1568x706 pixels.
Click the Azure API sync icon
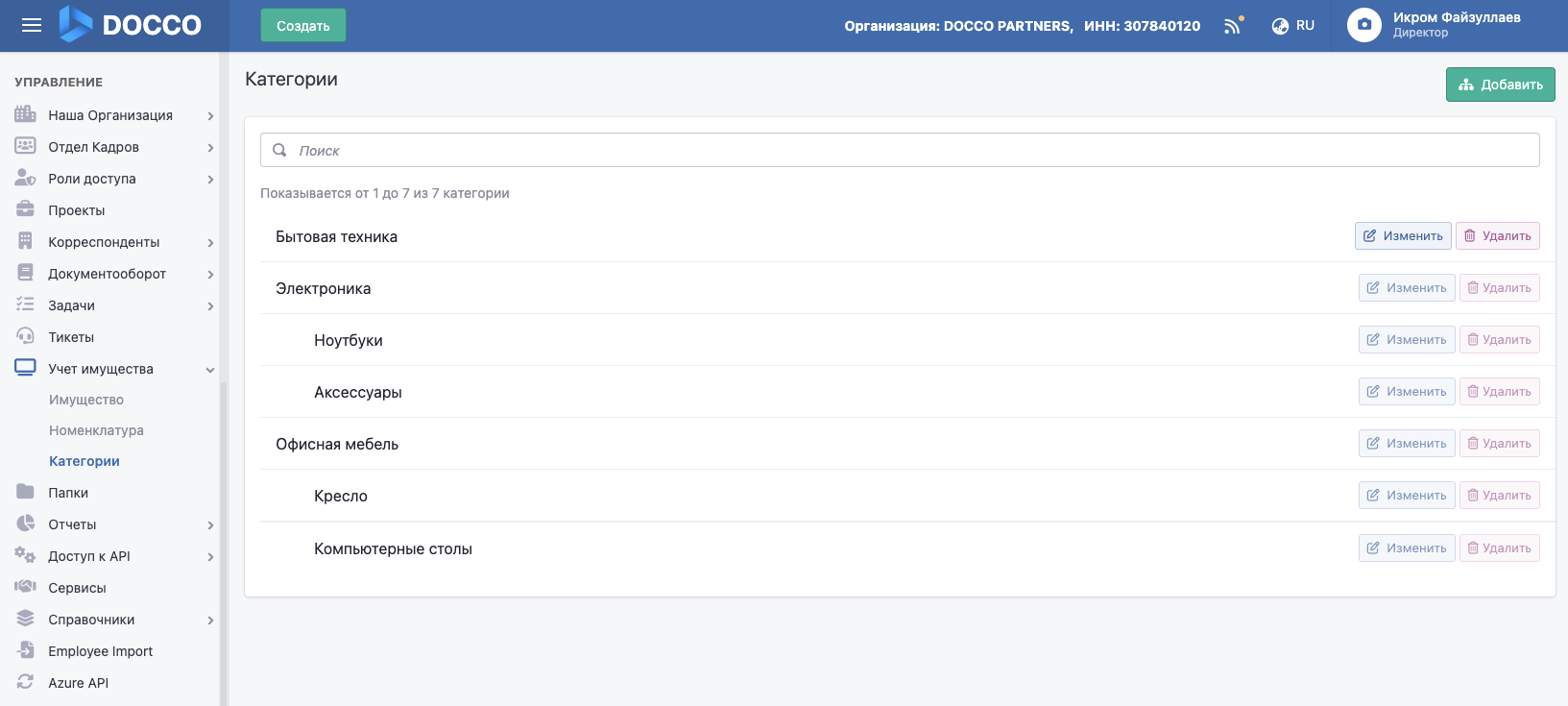[x=26, y=683]
